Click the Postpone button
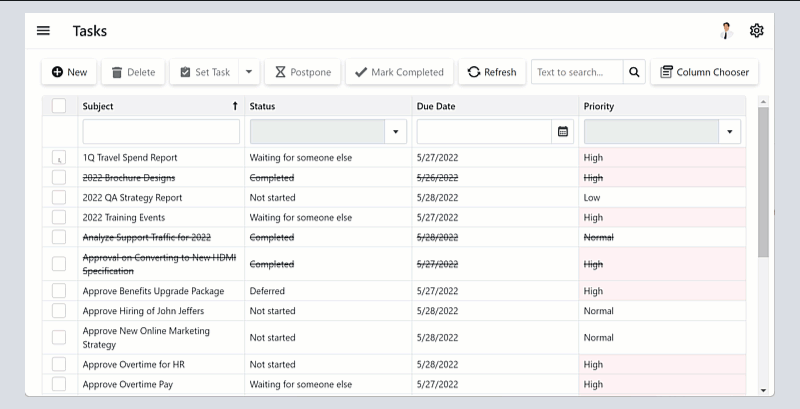The height and width of the screenshot is (409, 800). point(303,72)
